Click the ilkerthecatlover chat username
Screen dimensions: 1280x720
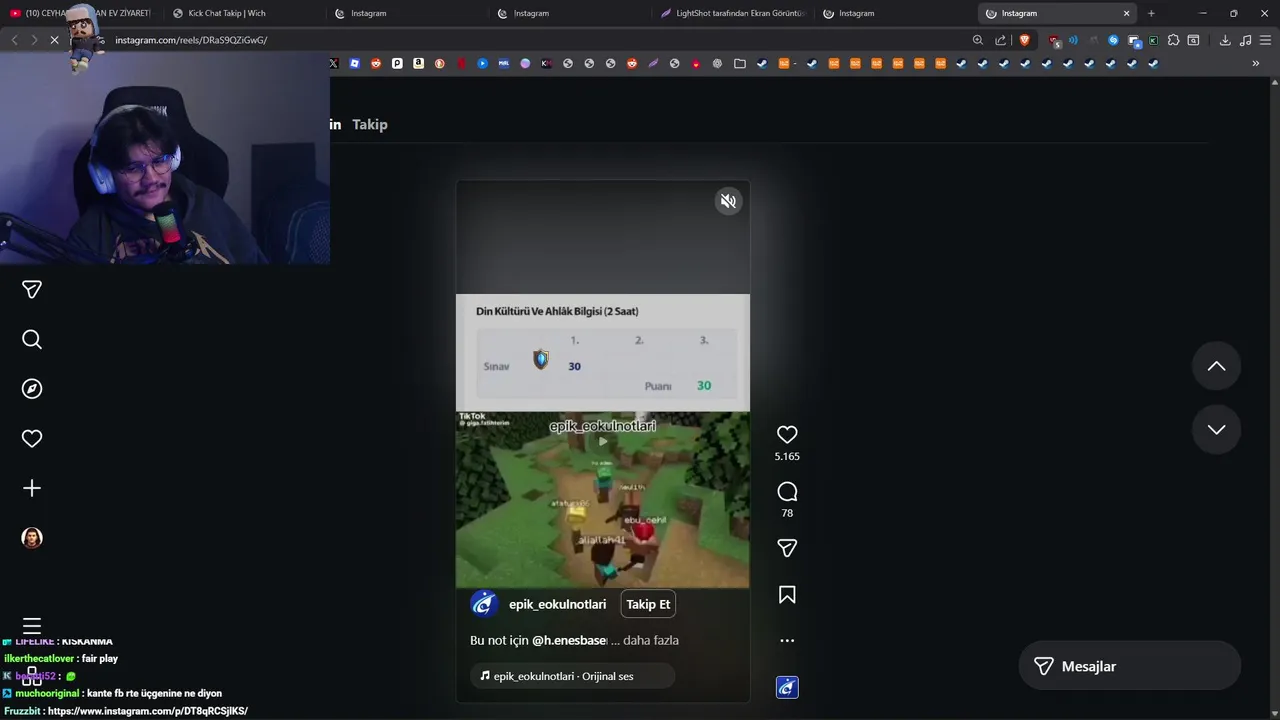(39, 659)
